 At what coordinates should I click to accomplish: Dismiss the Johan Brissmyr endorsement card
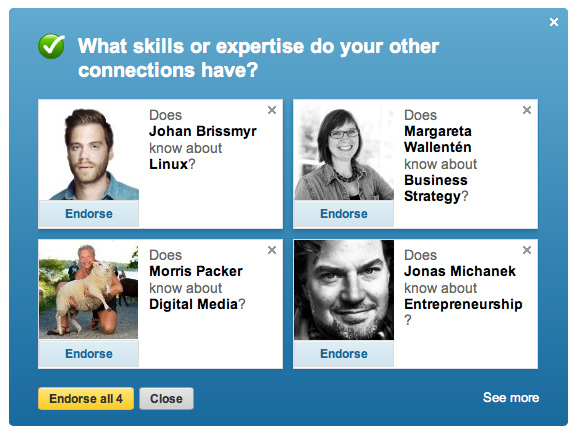coord(272,110)
